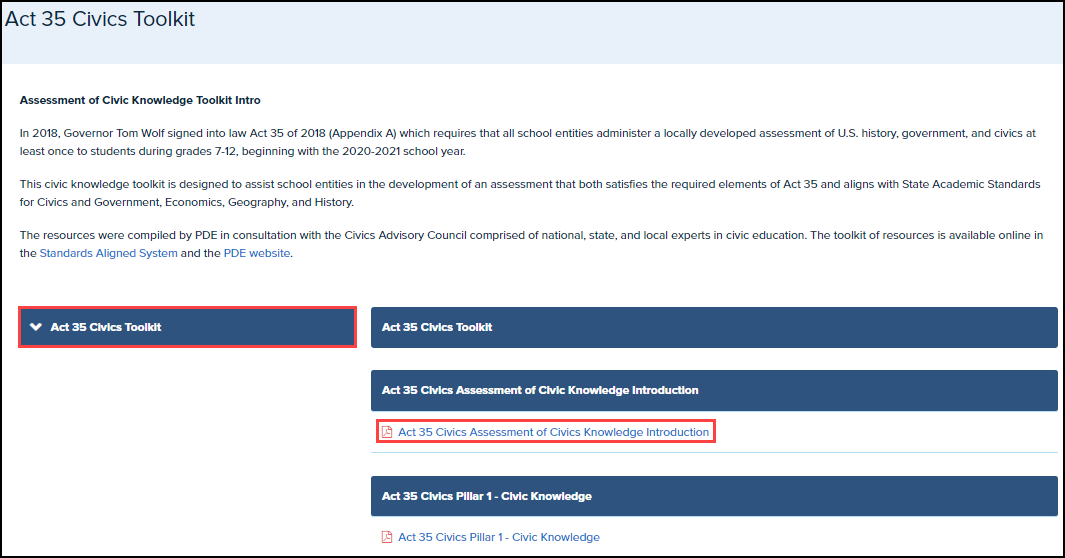Click the chevron arrow in the left sidebar
Viewport: 1065px width, 558px height.
(37, 327)
